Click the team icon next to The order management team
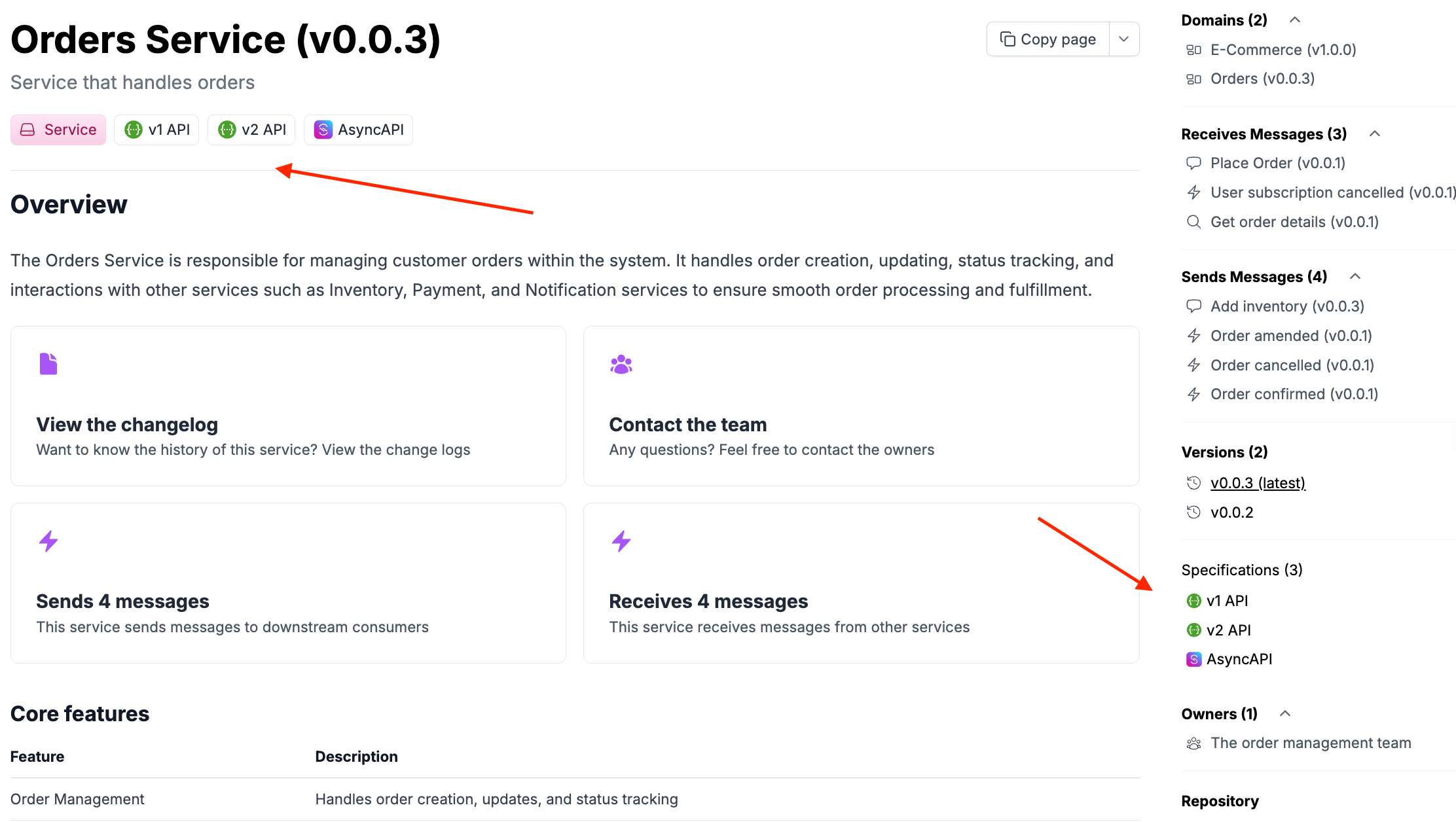Viewport: 1456px width, 822px height. pos(1193,743)
